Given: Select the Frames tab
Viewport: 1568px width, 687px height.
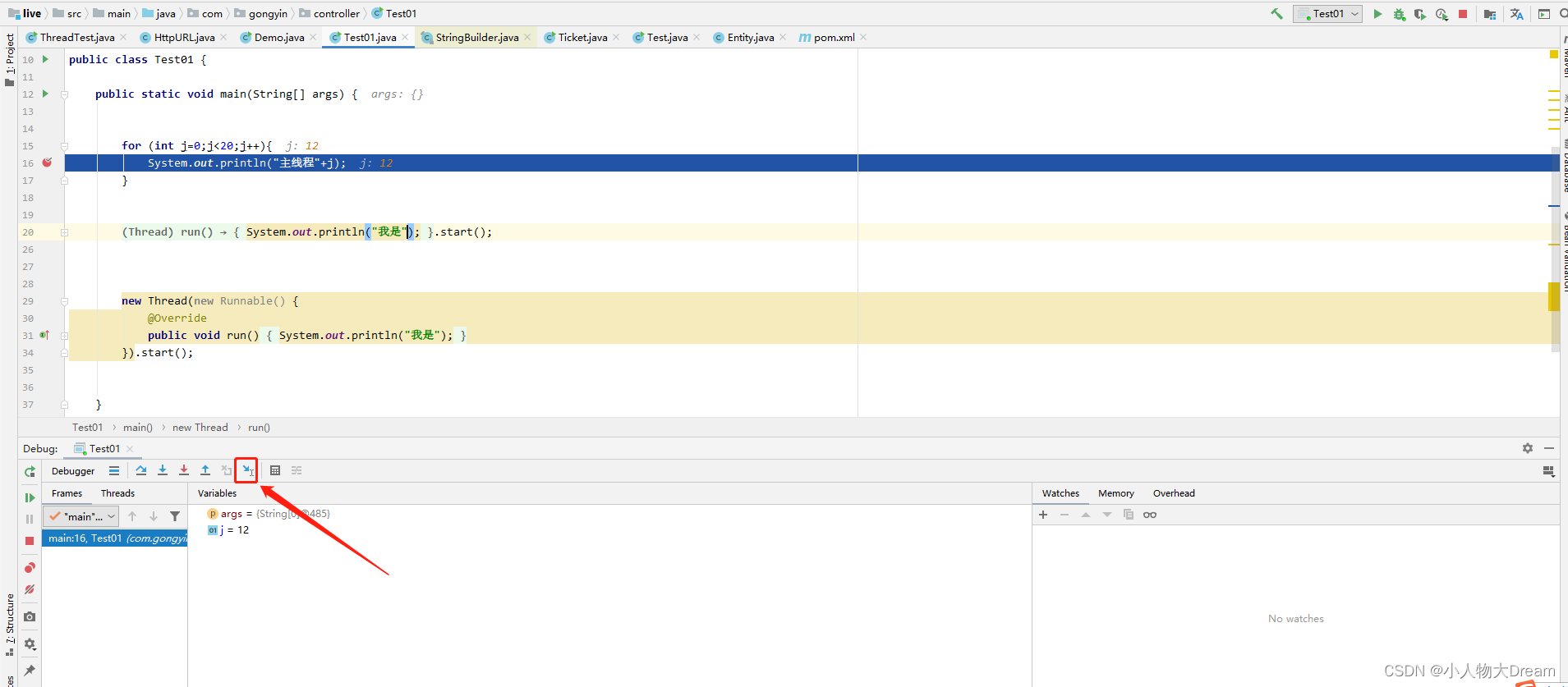Looking at the screenshot, I should point(67,493).
